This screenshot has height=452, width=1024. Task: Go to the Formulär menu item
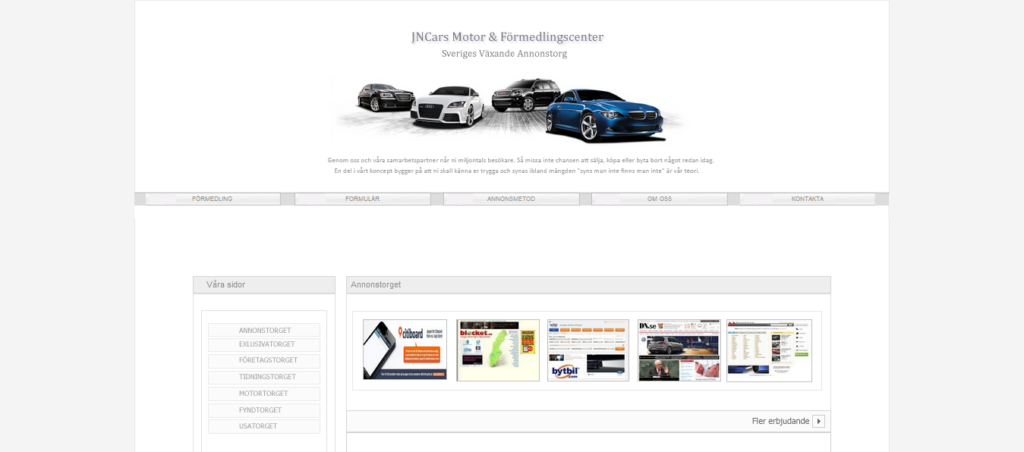pos(362,199)
